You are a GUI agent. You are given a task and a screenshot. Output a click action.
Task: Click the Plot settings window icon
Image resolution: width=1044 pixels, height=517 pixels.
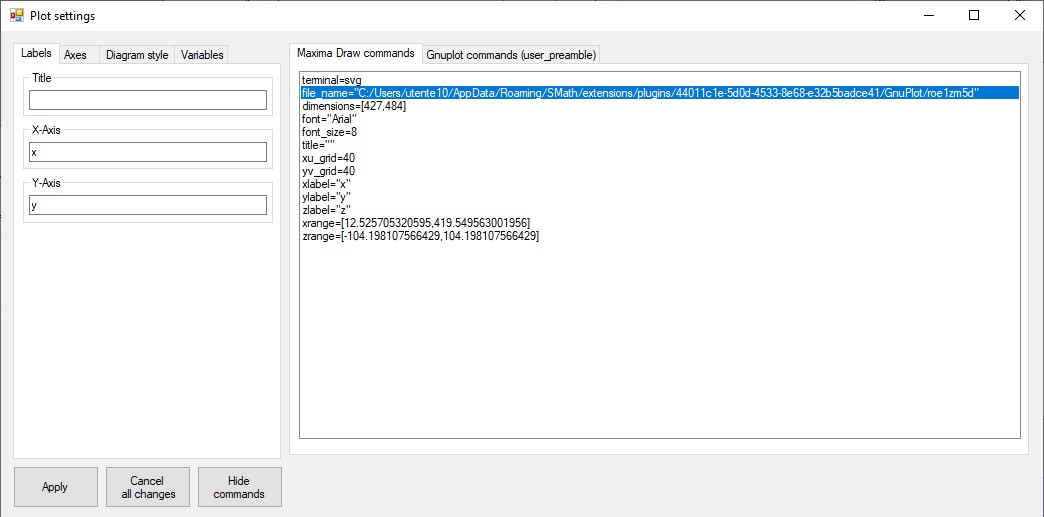(x=16, y=16)
